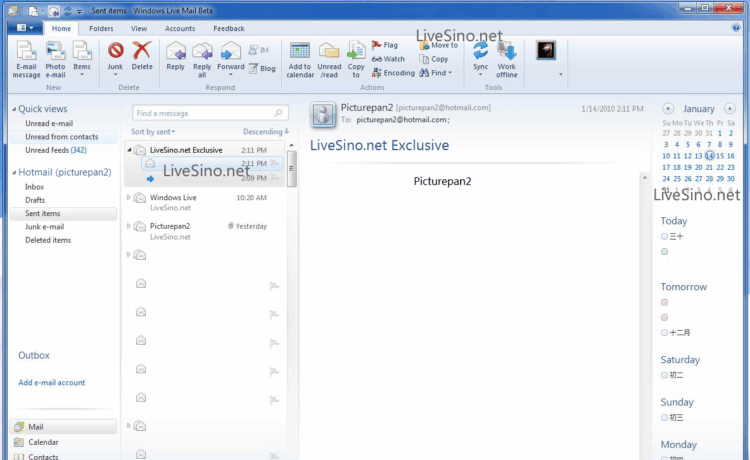Open the Inbox folder

tap(34, 187)
